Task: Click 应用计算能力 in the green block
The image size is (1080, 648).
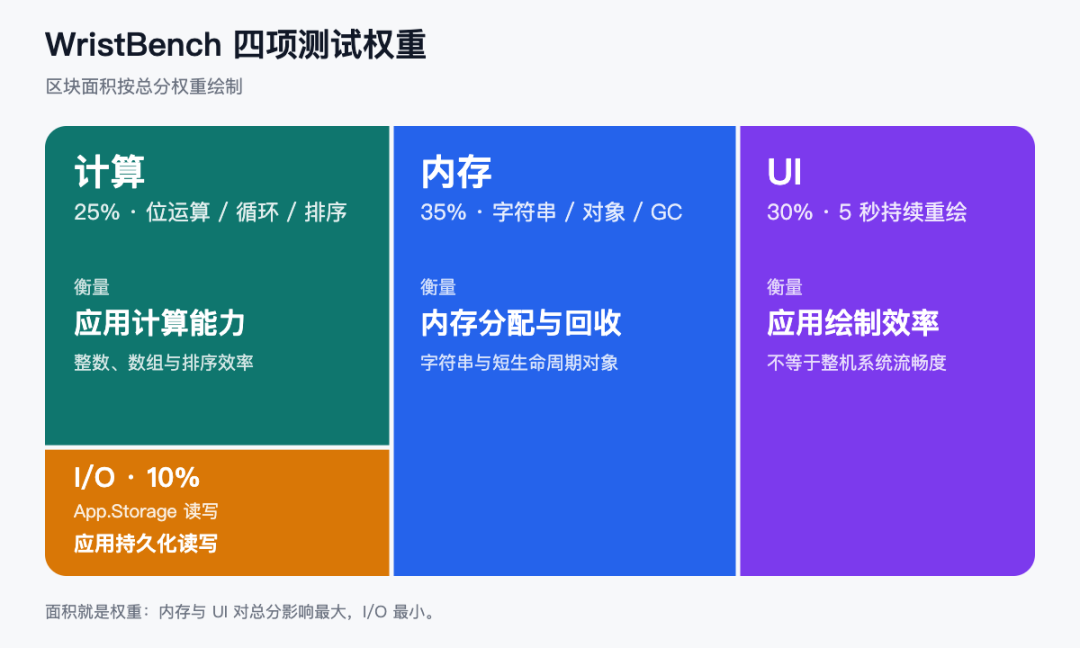Action: click(160, 323)
